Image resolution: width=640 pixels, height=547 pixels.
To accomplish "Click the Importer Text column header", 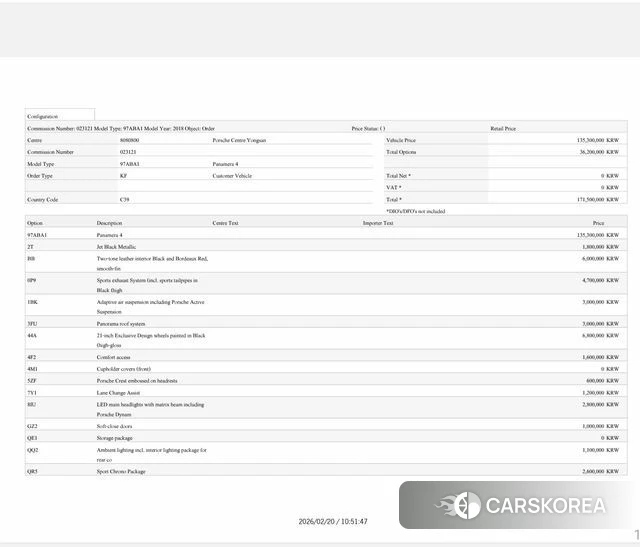I will pos(378,223).
